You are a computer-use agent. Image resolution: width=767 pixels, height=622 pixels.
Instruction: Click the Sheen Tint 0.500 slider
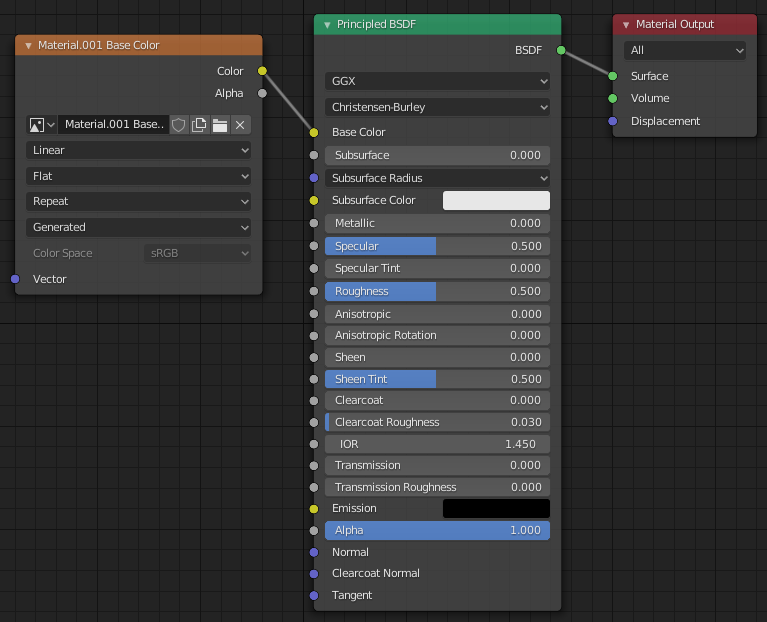pyautogui.click(x=437, y=379)
